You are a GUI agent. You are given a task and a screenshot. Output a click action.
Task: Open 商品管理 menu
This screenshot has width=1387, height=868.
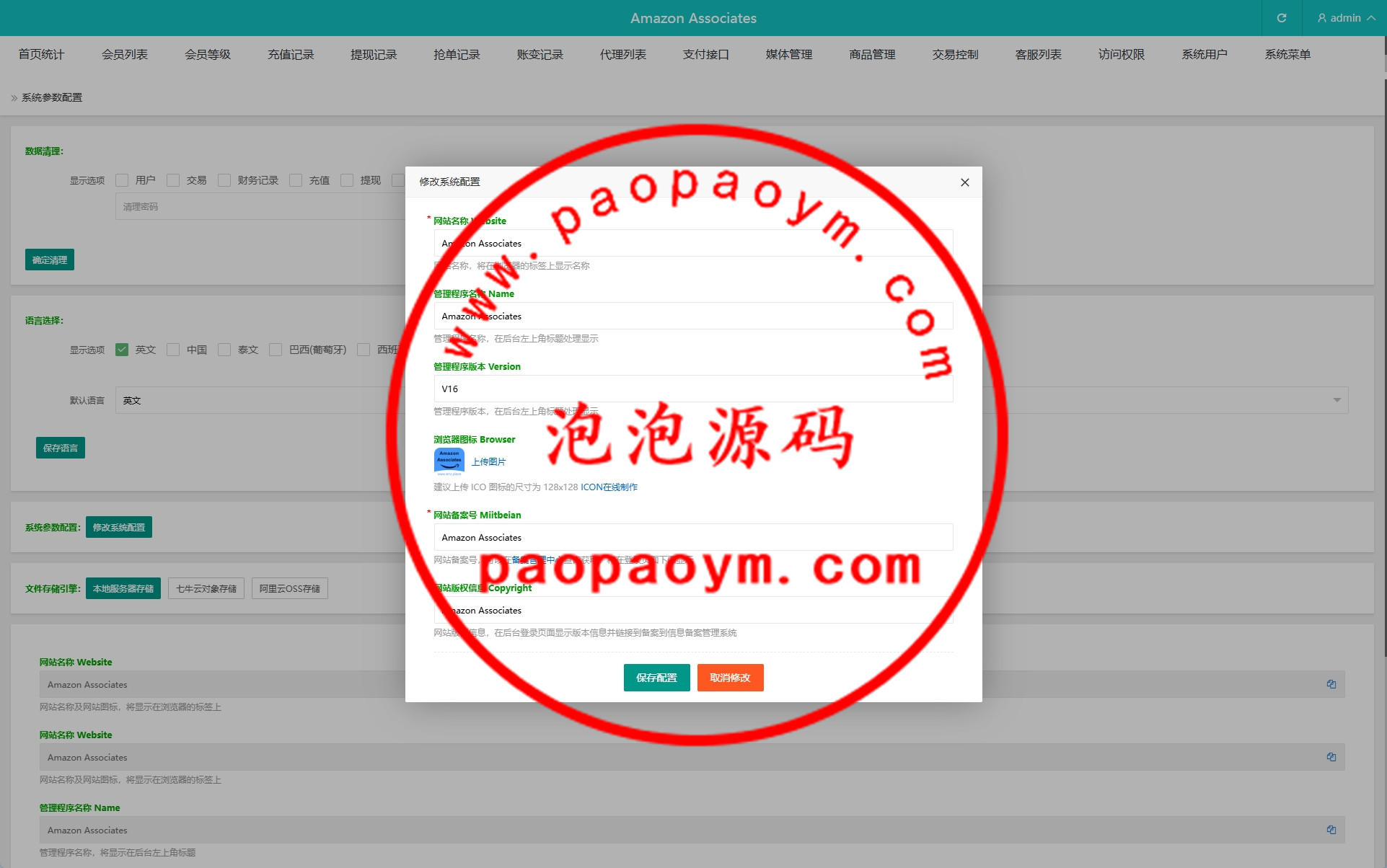[x=872, y=55]
